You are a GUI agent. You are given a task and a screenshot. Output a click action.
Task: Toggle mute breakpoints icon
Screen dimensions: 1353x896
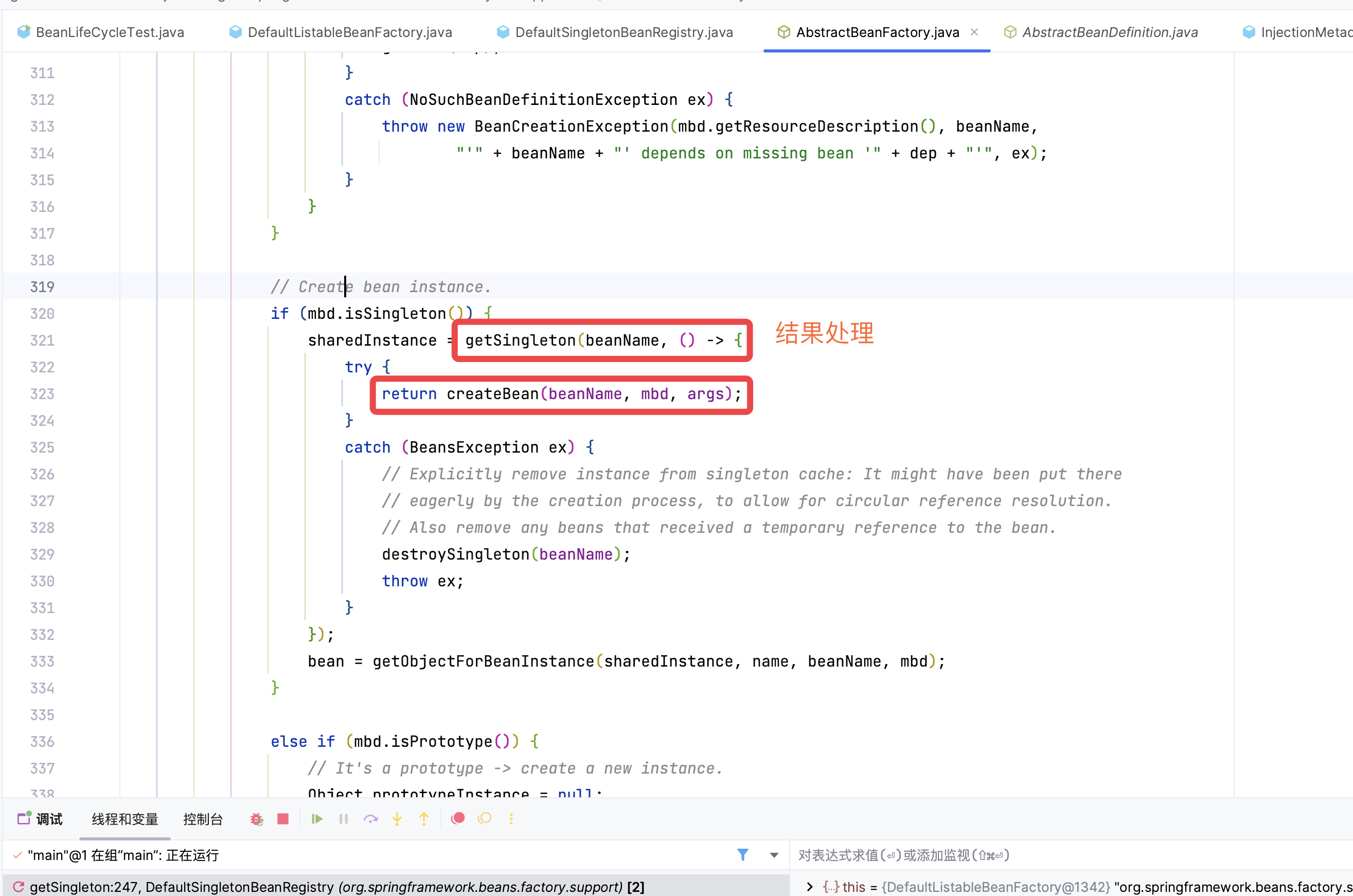click(x=485, y=819)
